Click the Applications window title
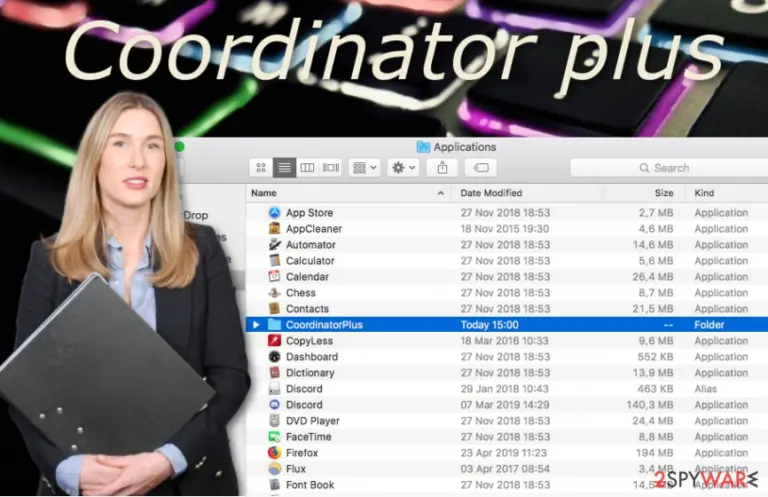Image resolution: width=768 pixels, height=497 pixels. coord(464,147)
